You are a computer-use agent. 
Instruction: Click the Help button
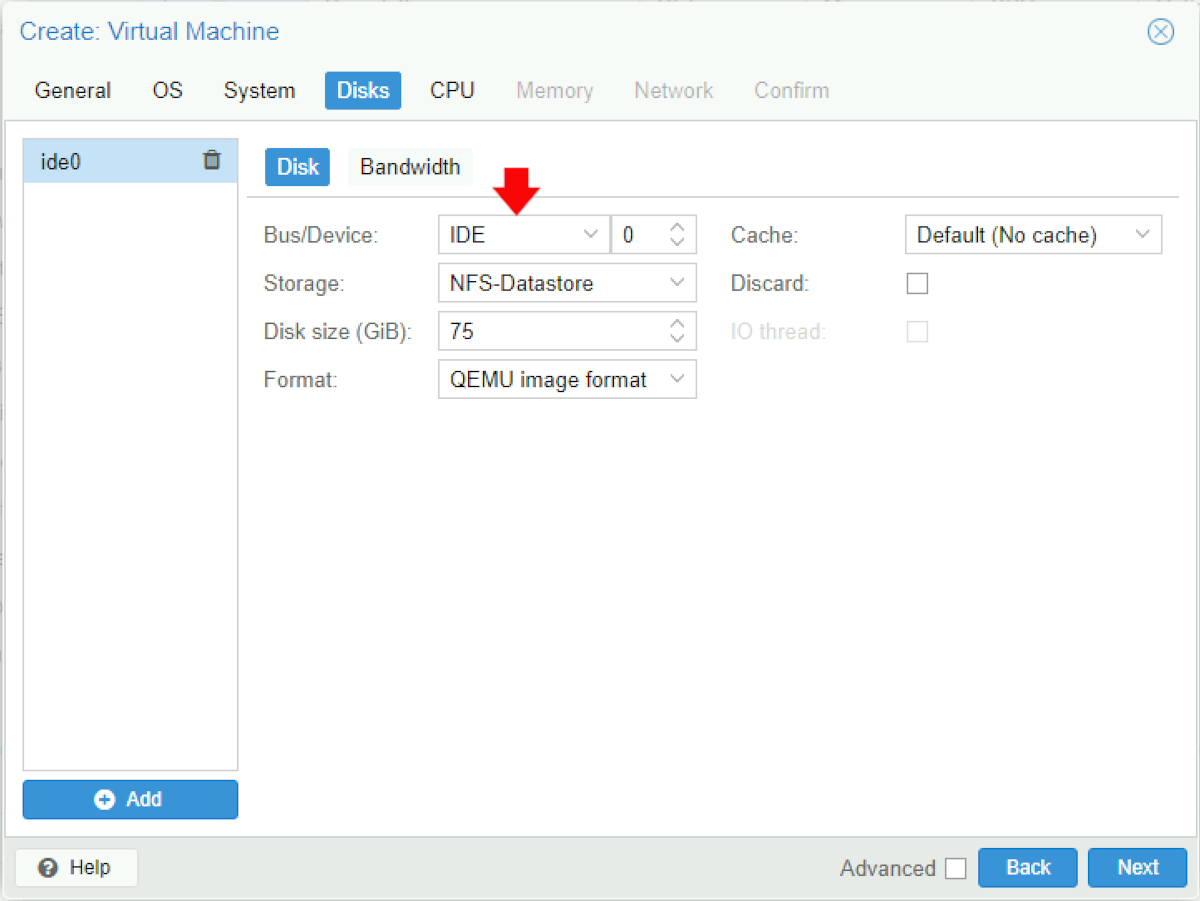[76, 867]
